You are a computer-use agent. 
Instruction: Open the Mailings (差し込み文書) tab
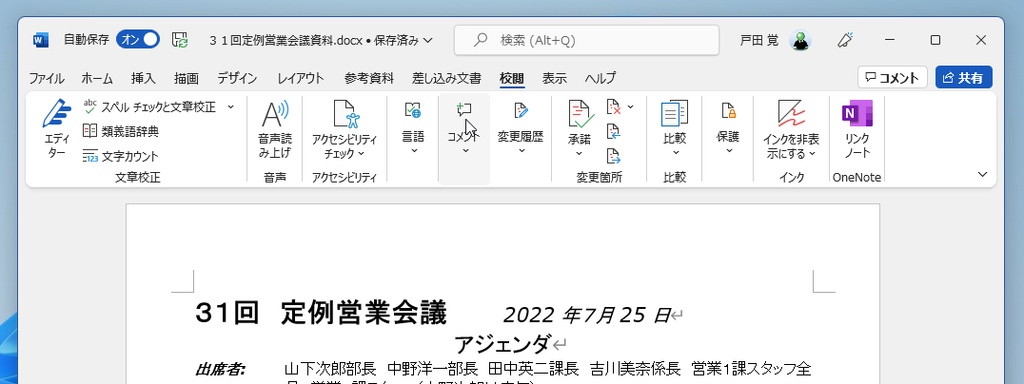click(447, 78)
